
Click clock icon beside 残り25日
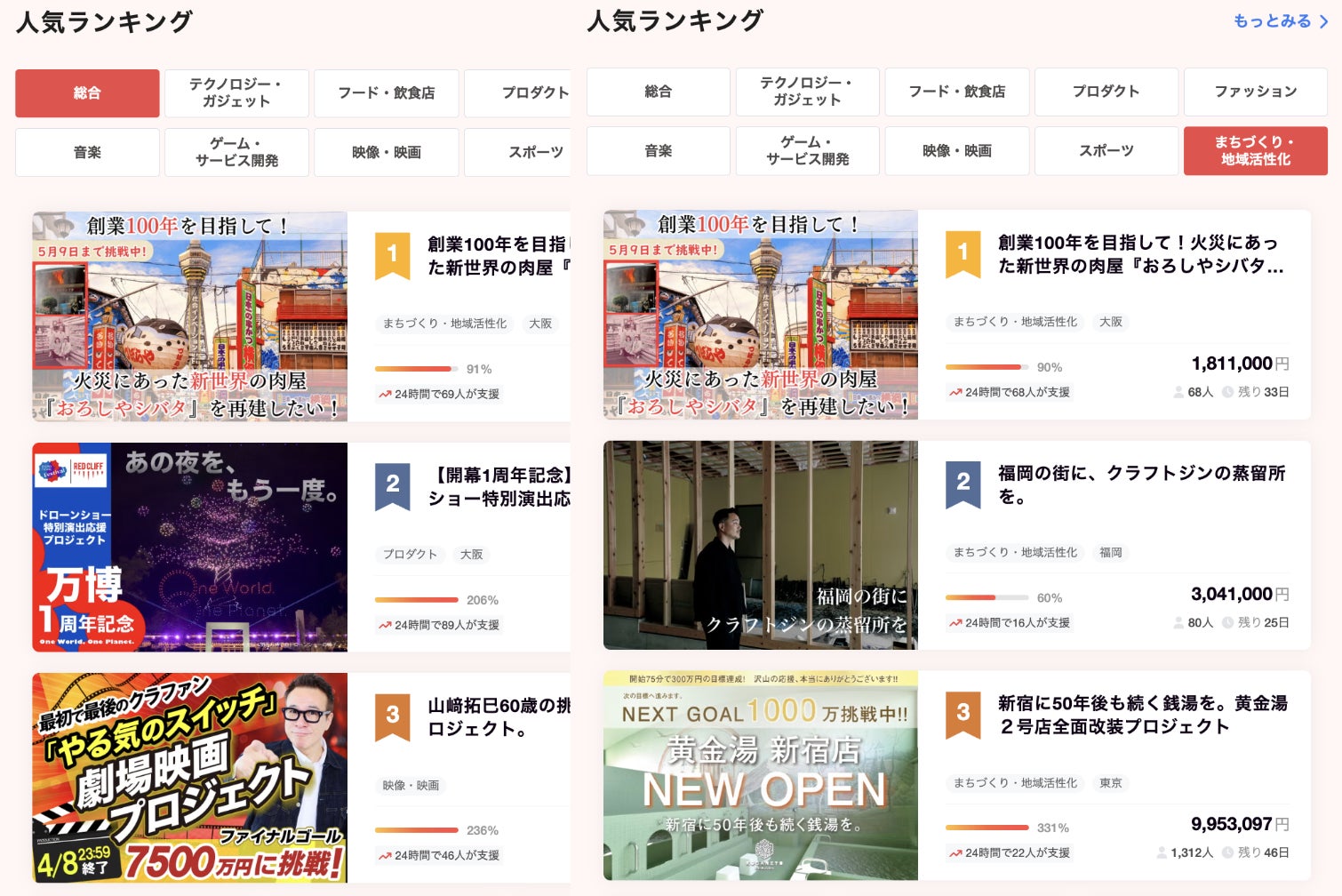[1227, 622]
